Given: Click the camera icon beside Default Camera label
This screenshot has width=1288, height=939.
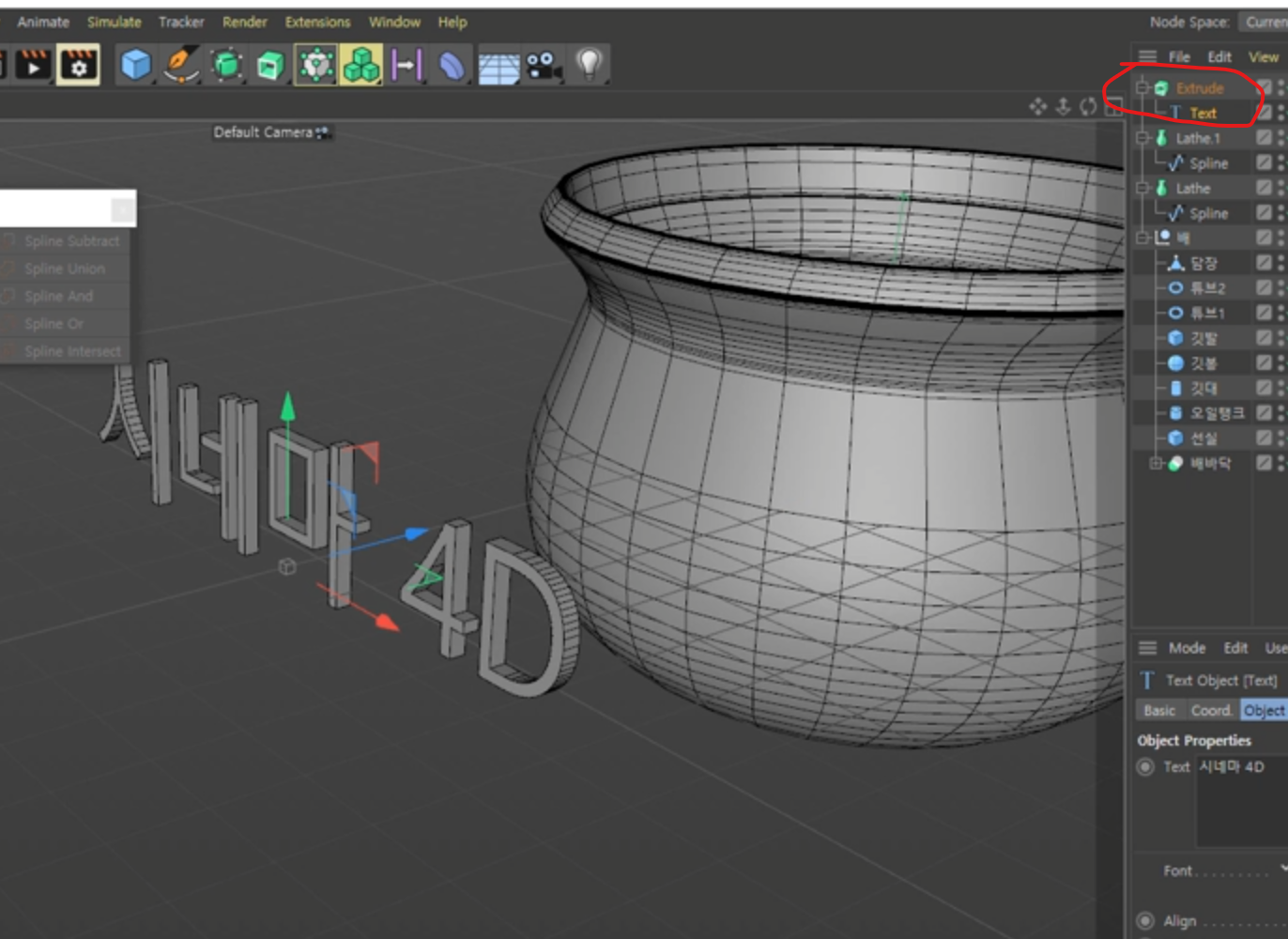Looking at the screenshot, I should (322, 132).
